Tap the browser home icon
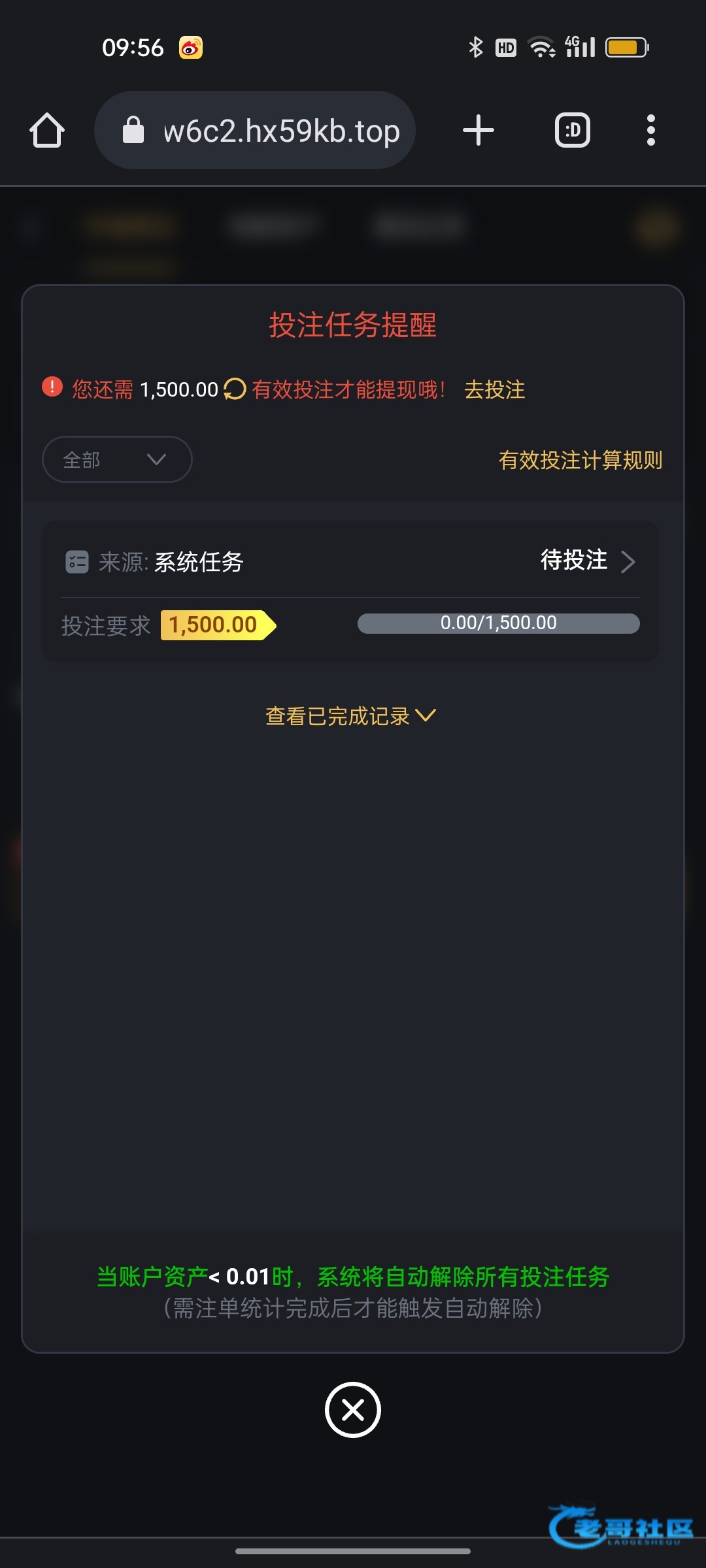This screenshot has width=706, height=1568. click(x=47, y=131)
